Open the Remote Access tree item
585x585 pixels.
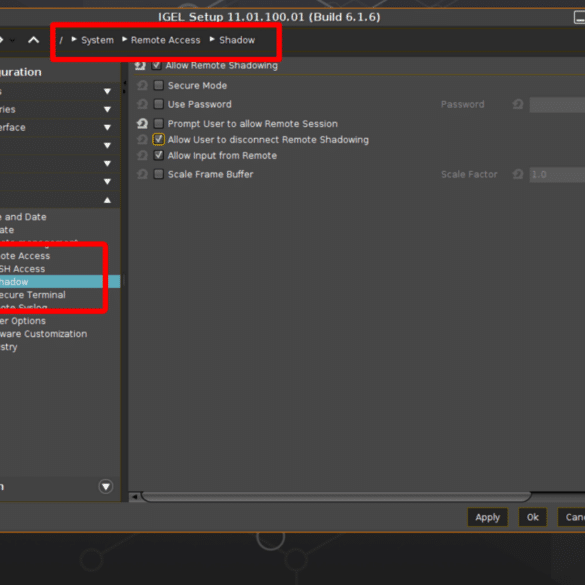[x=25, y=256]
